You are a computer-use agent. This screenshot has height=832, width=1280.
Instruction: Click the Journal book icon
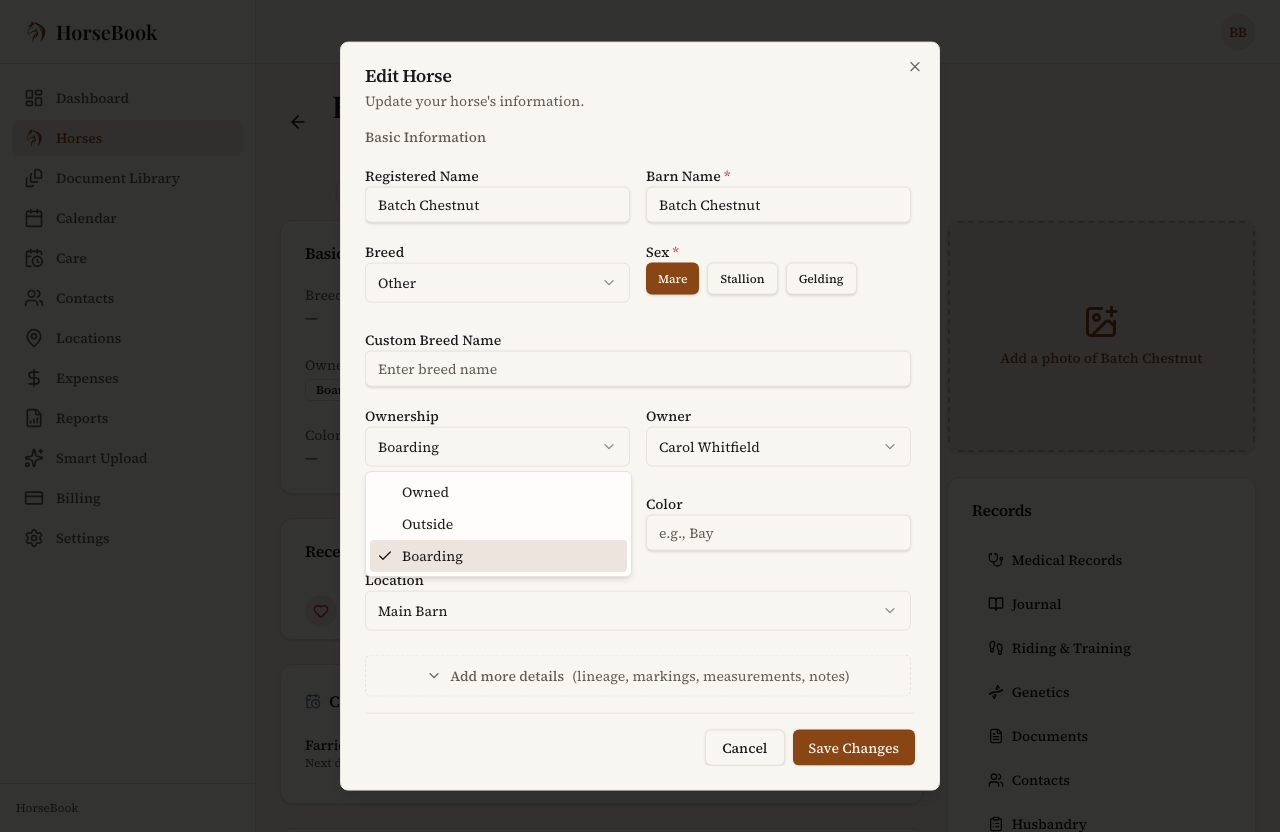click(996, 604)
